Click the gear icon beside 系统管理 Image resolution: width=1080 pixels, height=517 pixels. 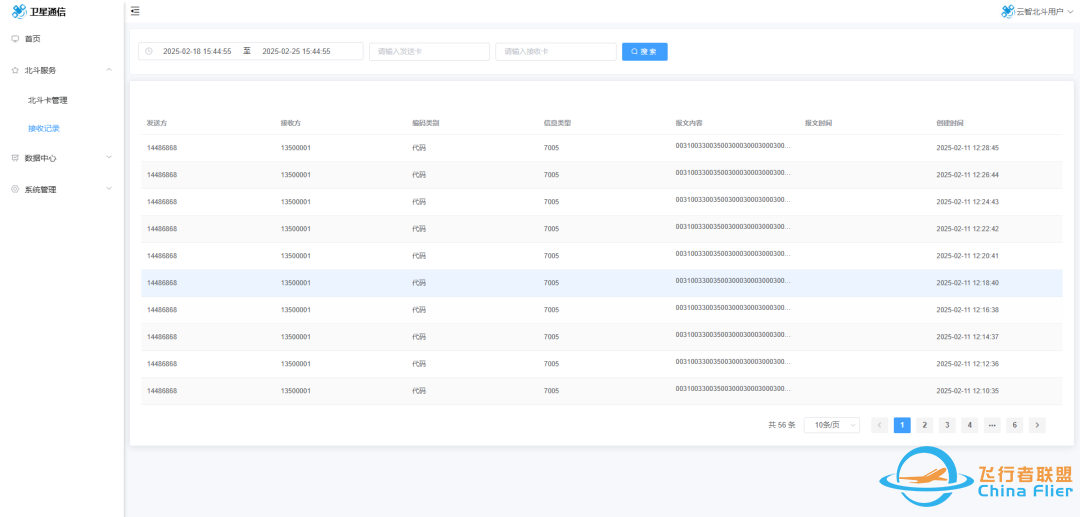[15, 189]
